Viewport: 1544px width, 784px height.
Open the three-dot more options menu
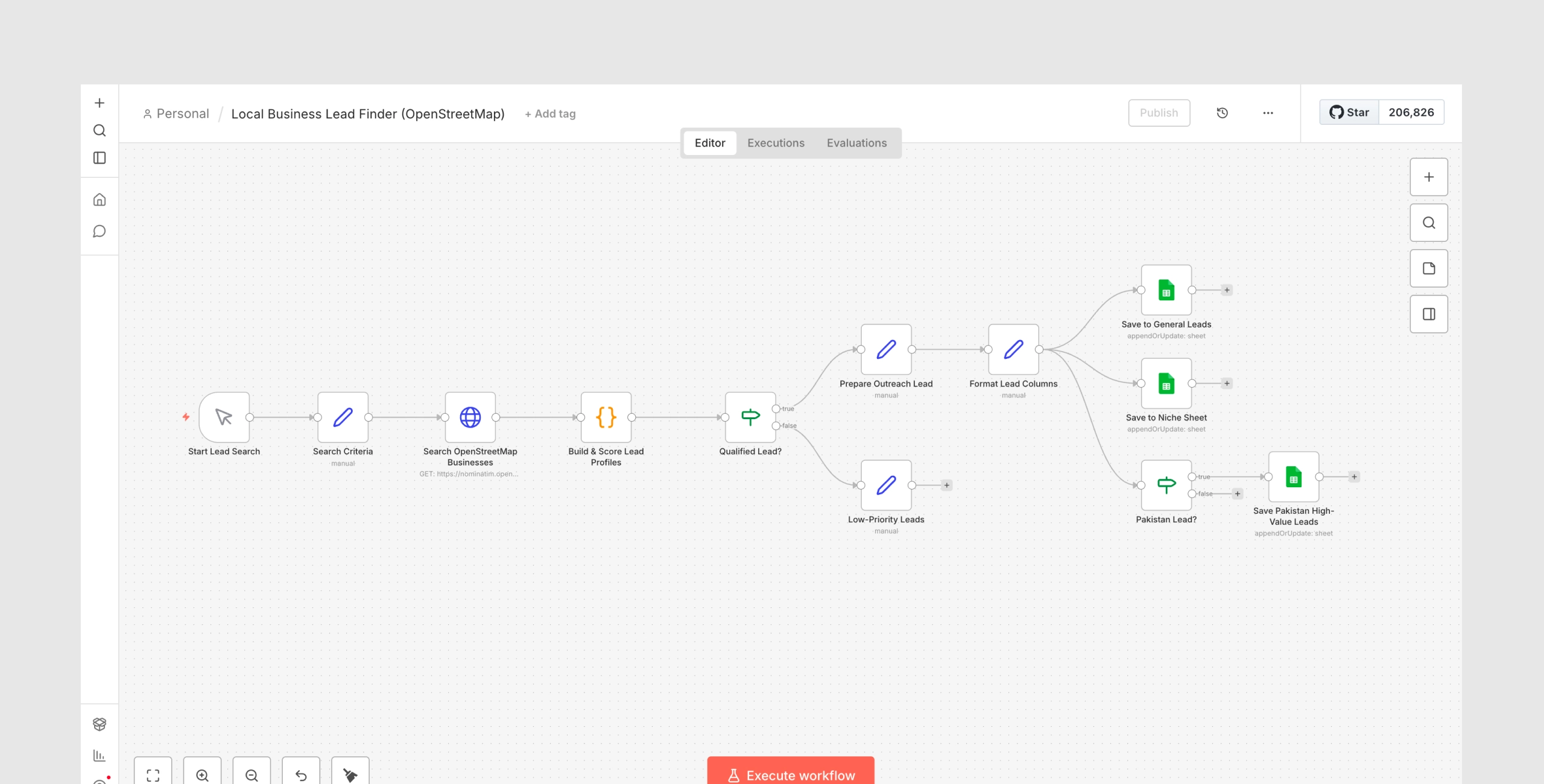(1268, 113)
